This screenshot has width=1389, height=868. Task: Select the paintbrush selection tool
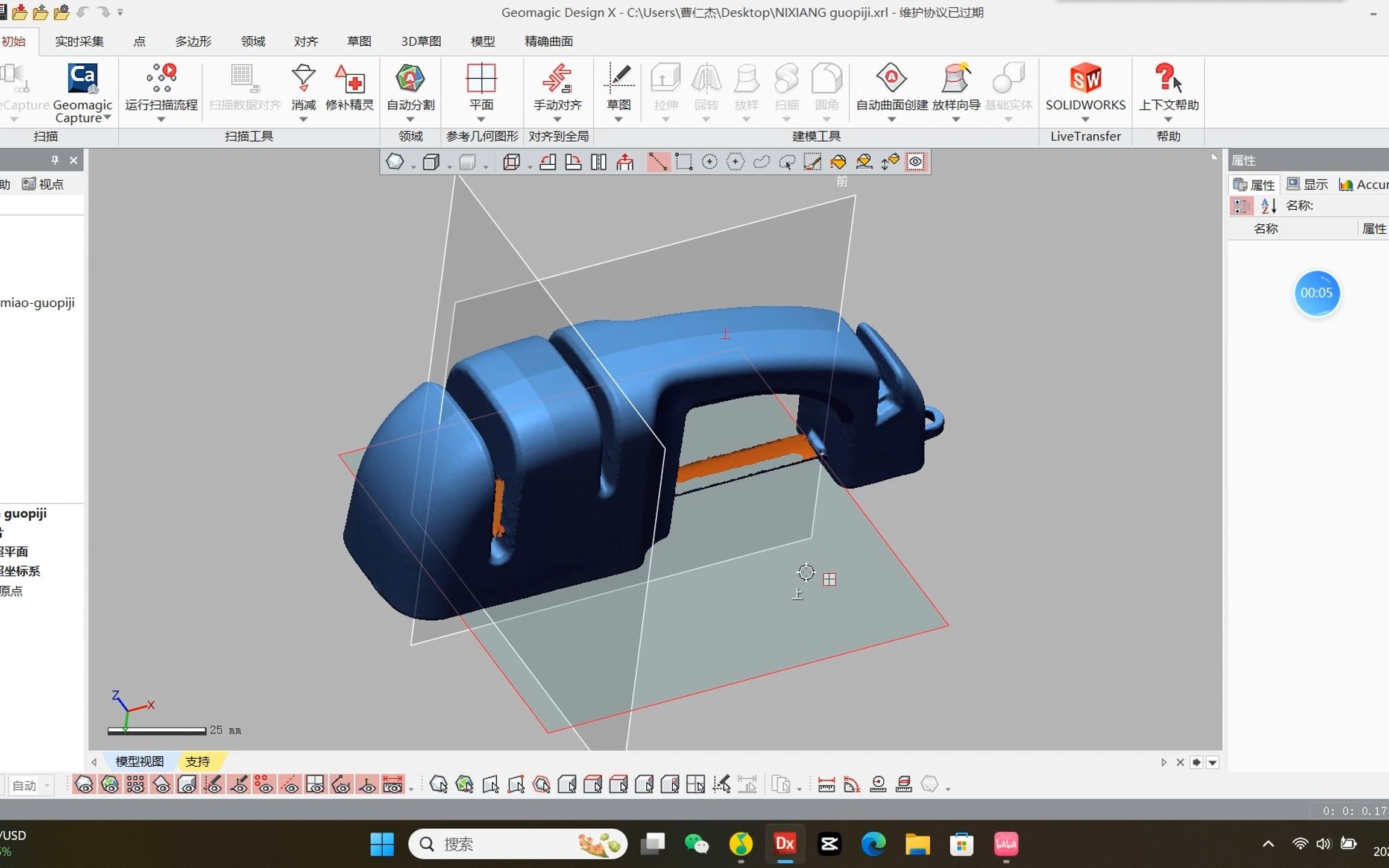813,162
